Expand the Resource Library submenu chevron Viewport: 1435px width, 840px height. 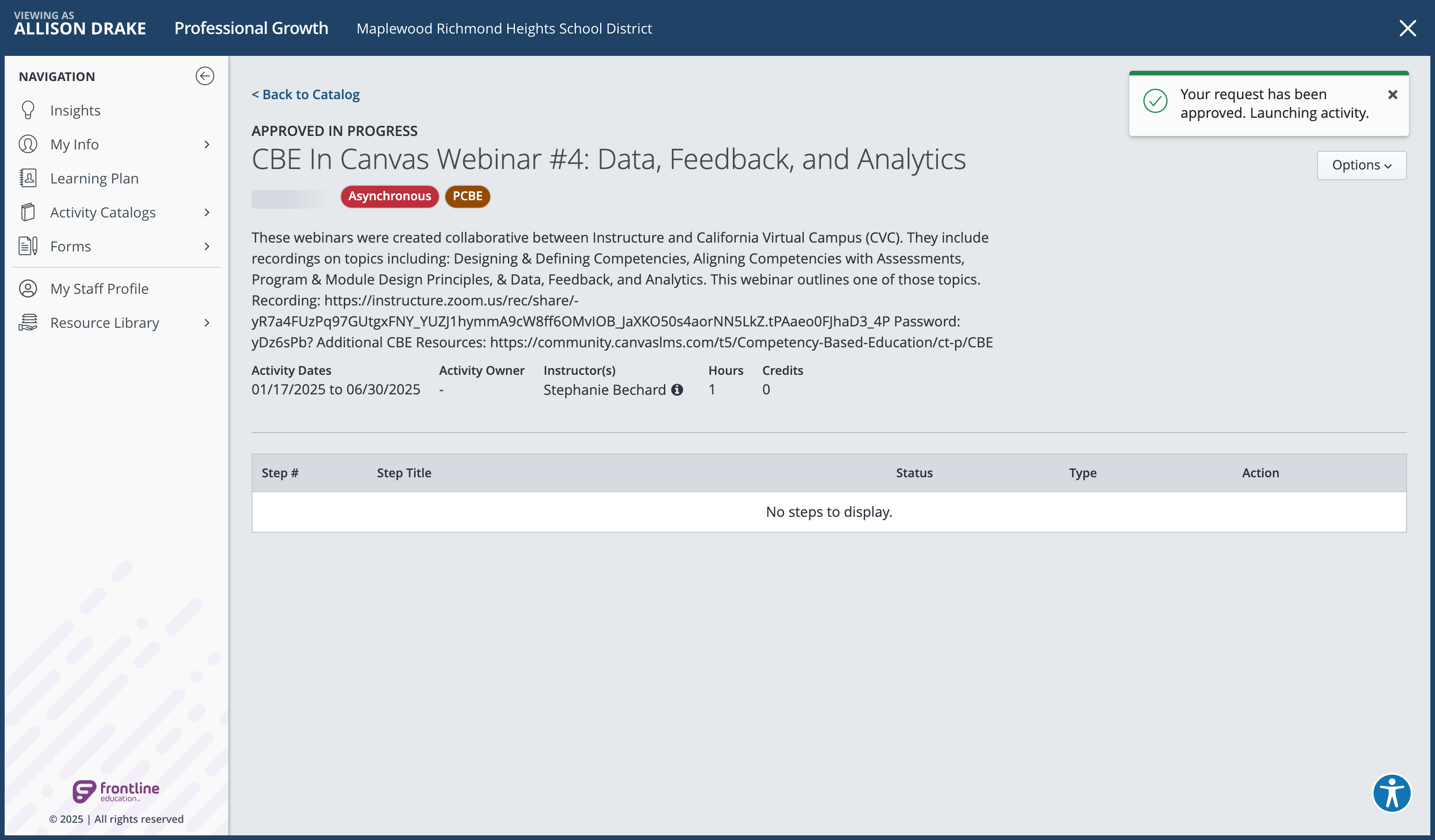click(207, 323)
